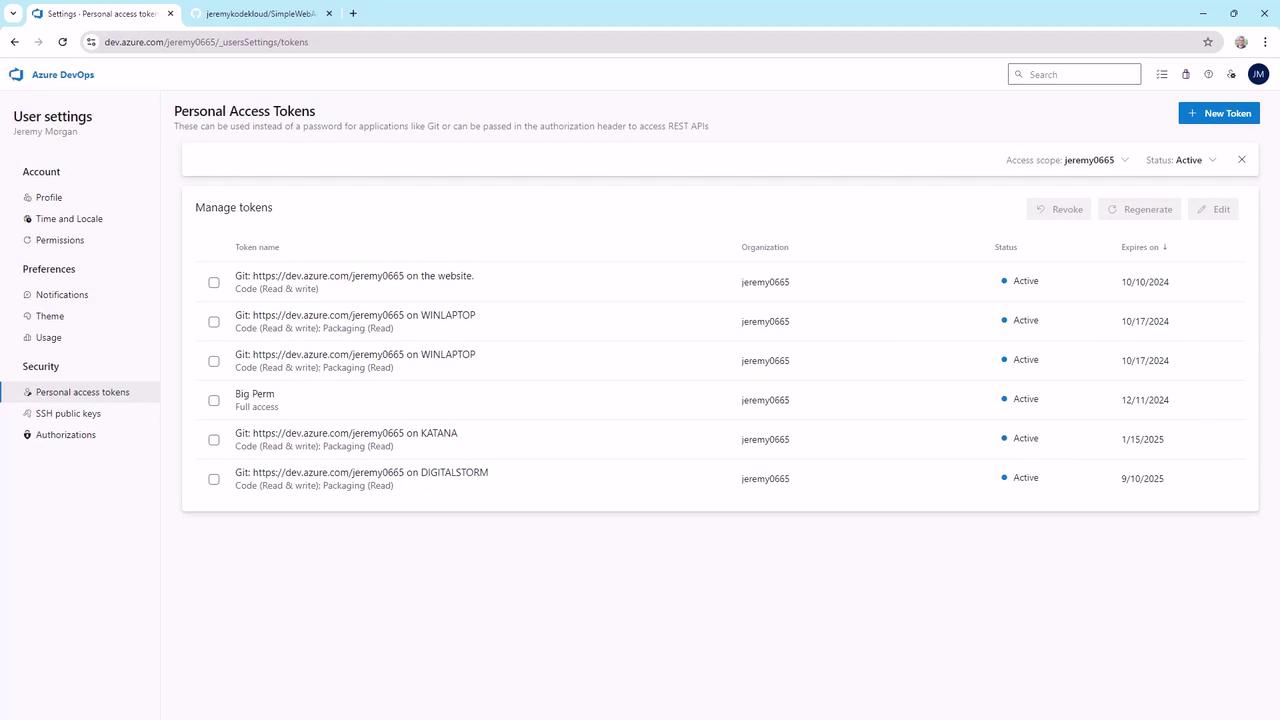
Task: Click the 'Manage tokens' heading
Action: coord(234,208)
